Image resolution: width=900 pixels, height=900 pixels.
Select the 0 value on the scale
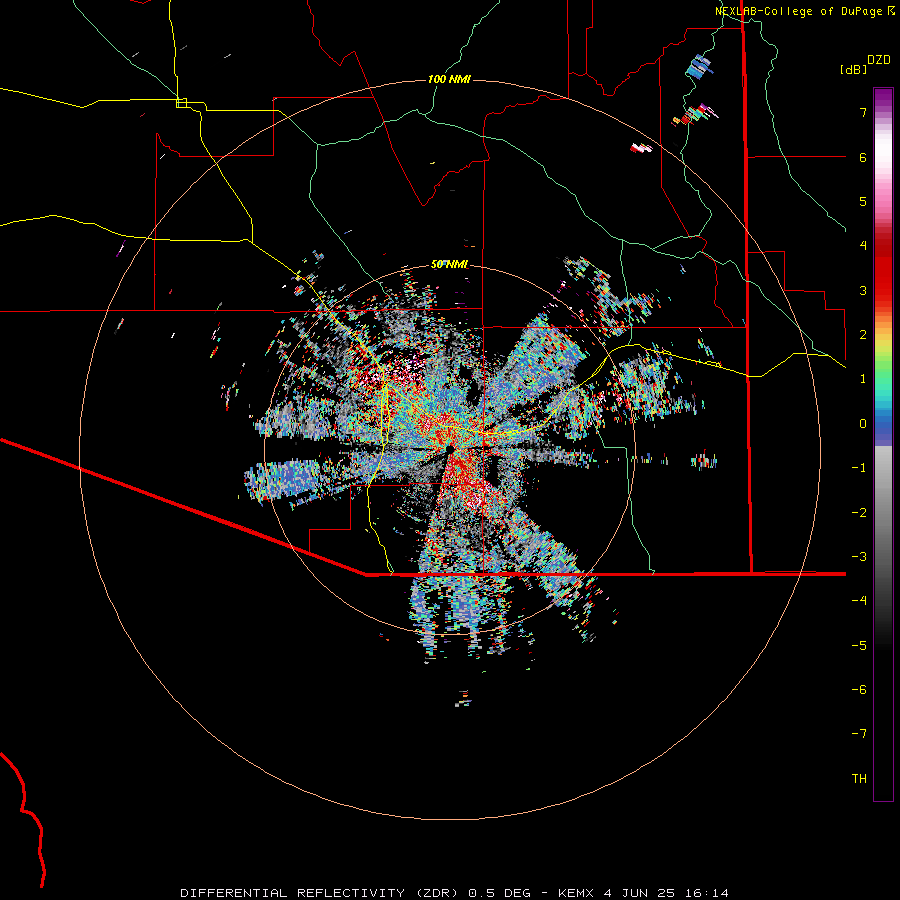863,424
